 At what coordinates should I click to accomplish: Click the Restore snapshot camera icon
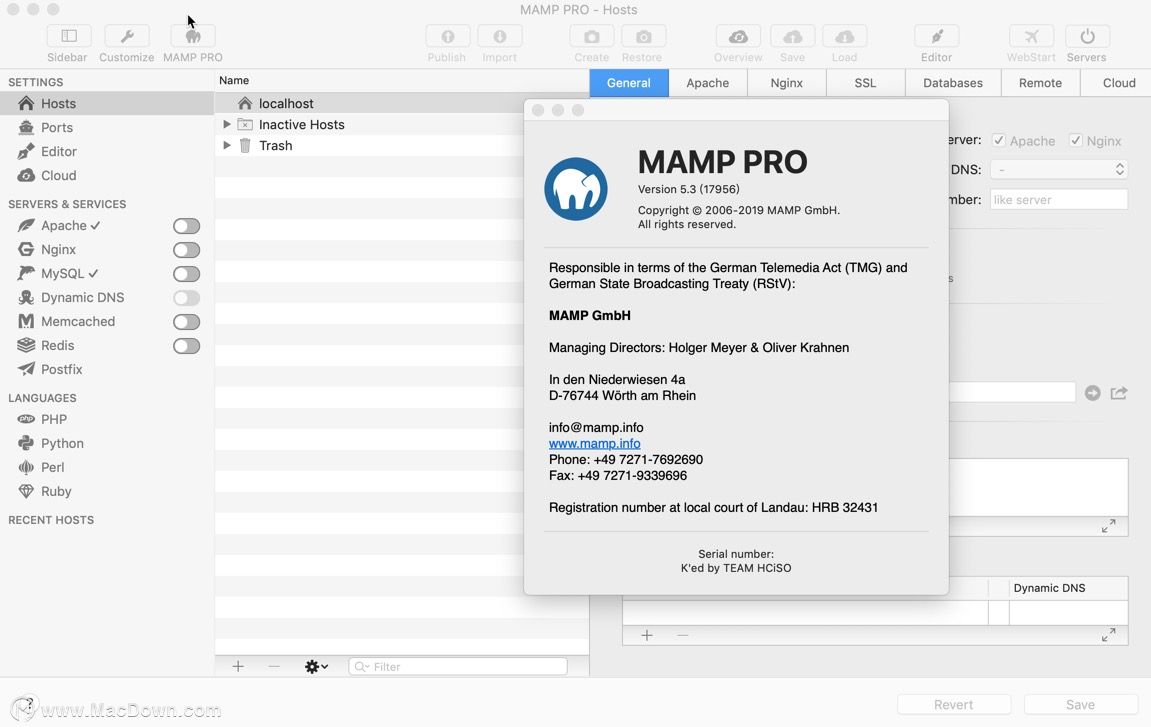coord(644,36)
